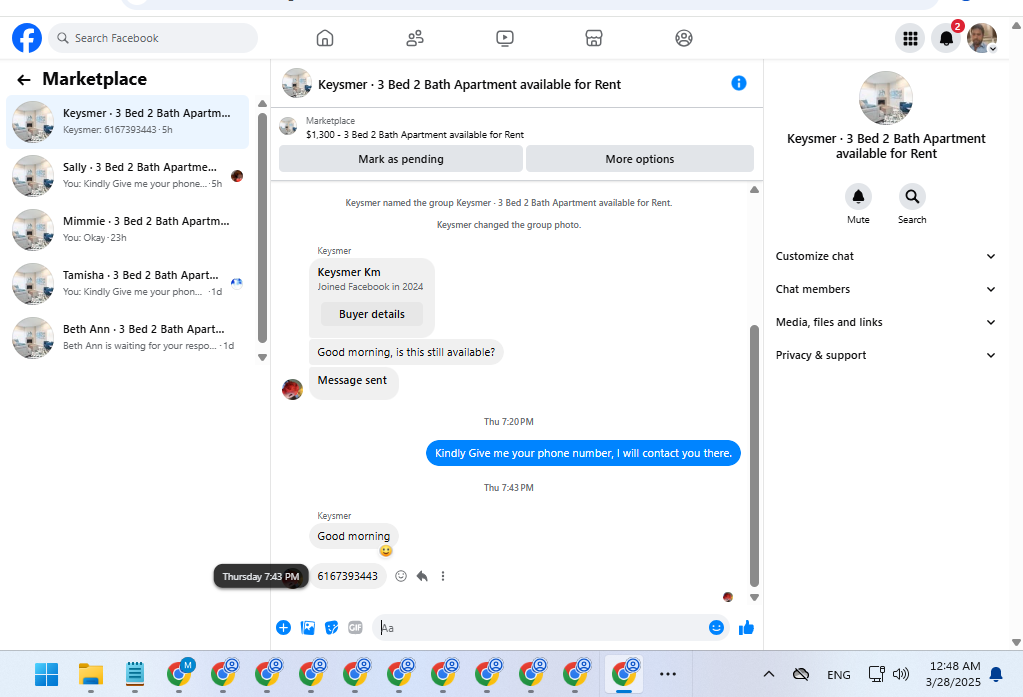Open Buyer details for Keysmer Km
The width and height of the screenshot is (1023, 697).
[372, 314]
